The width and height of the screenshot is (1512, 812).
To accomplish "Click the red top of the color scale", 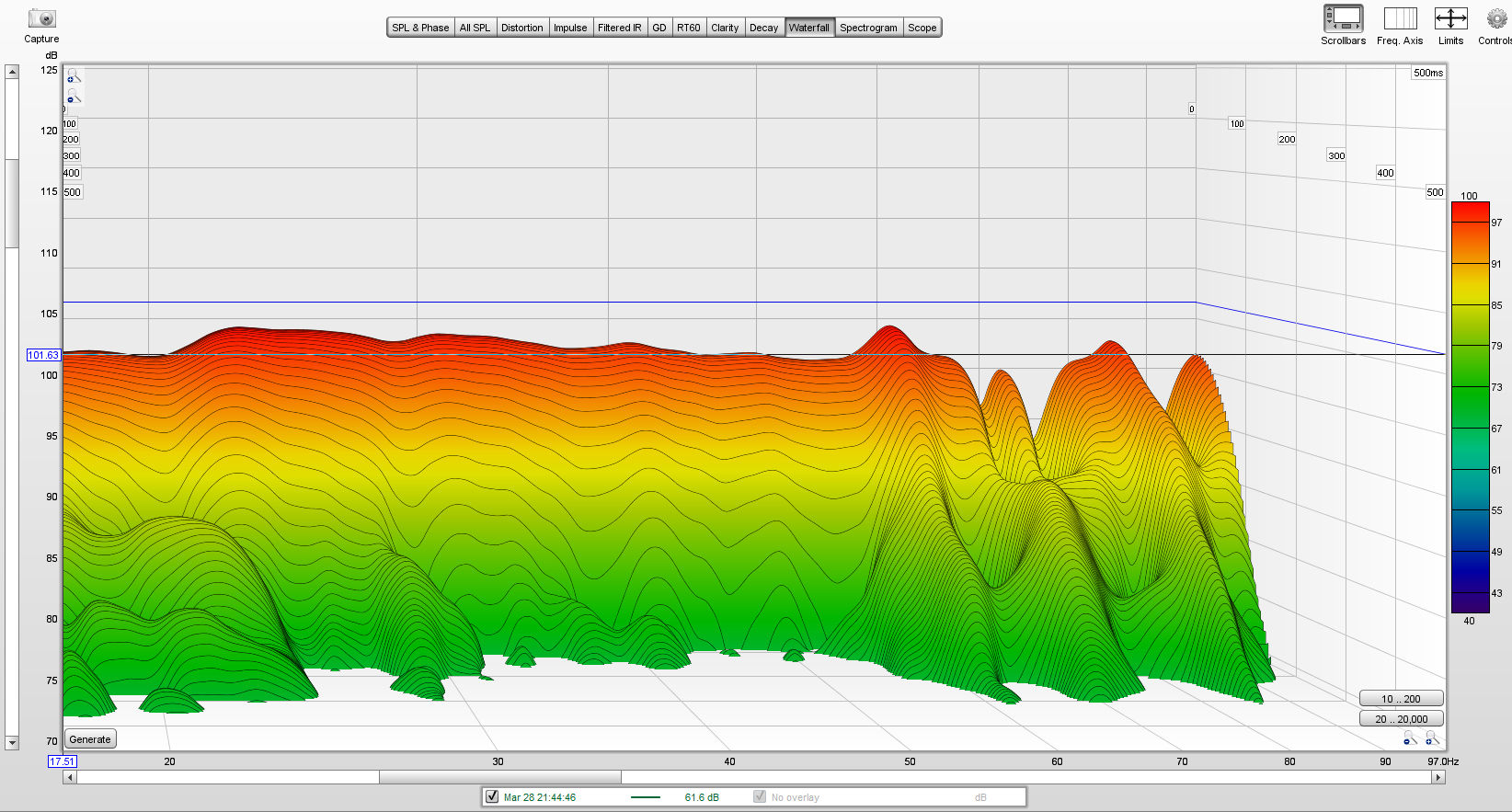I will 1470,210.
